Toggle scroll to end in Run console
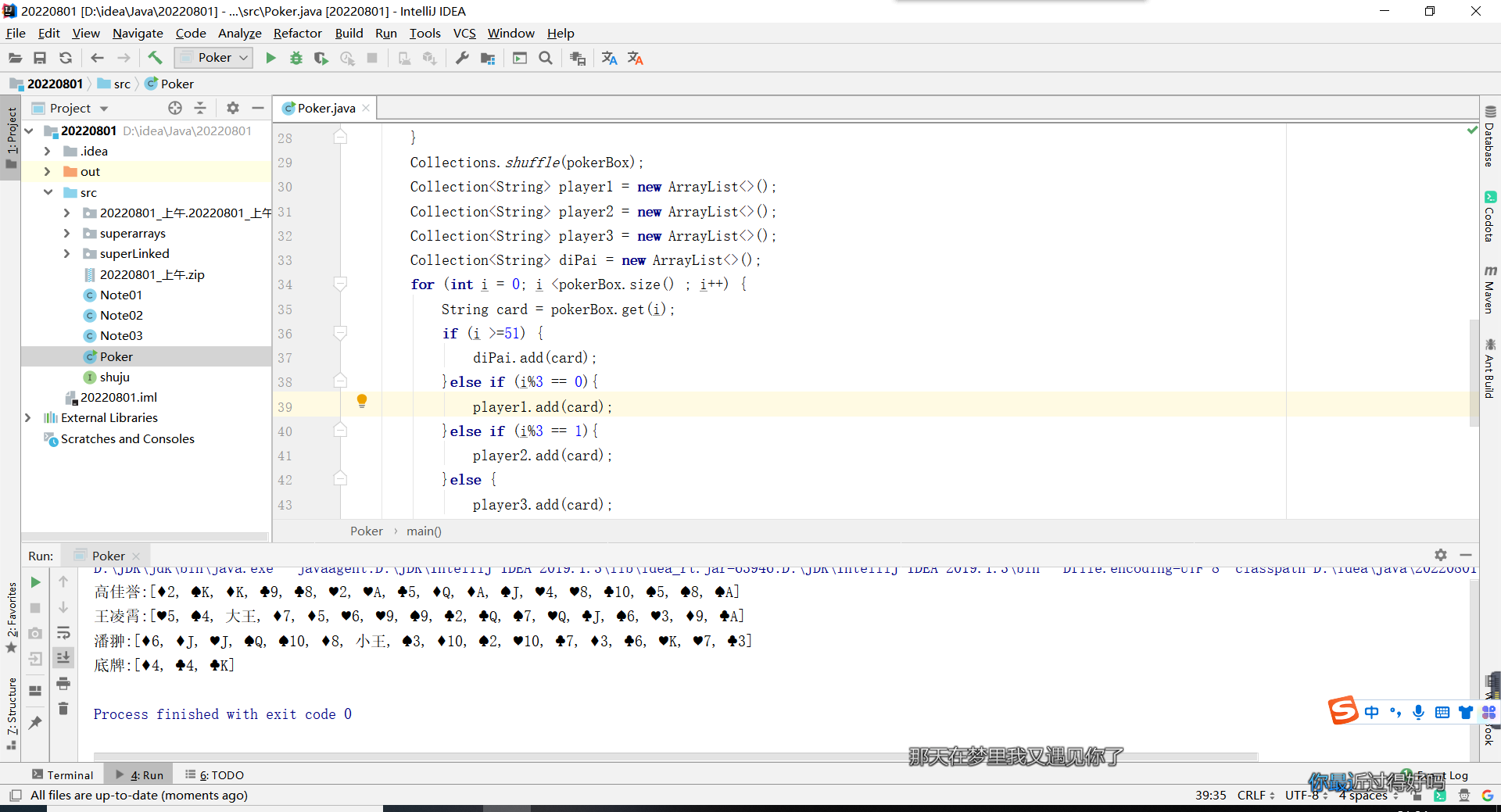1501x812 pixels. pyautogui.click(x=63, y=658)
